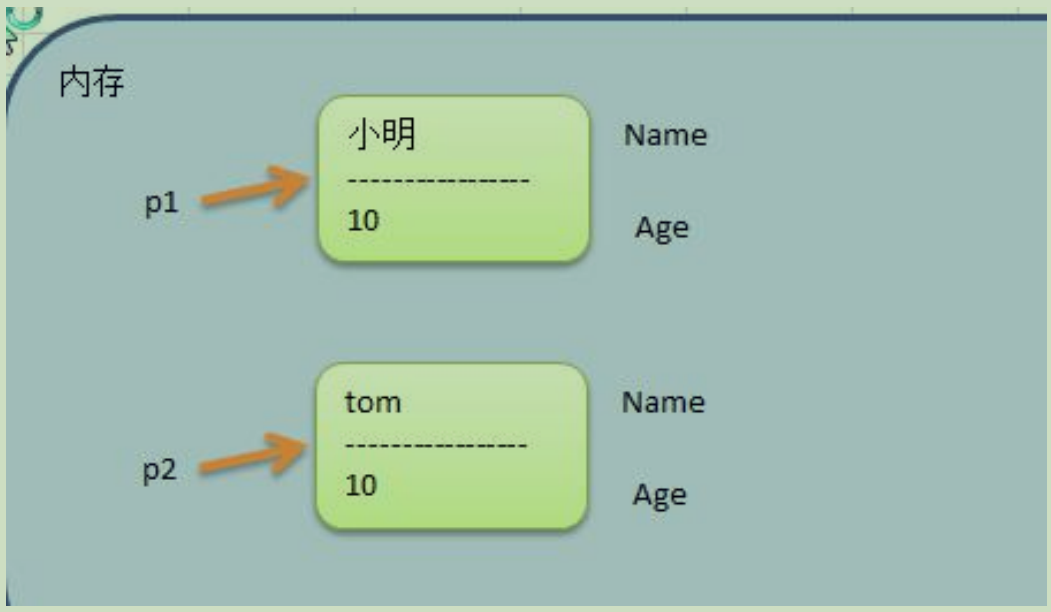Screen dimensions: 1051x612
Task: Select the Age label beside 小明 box
Action: pyautogui.click(x=662, y=229)
